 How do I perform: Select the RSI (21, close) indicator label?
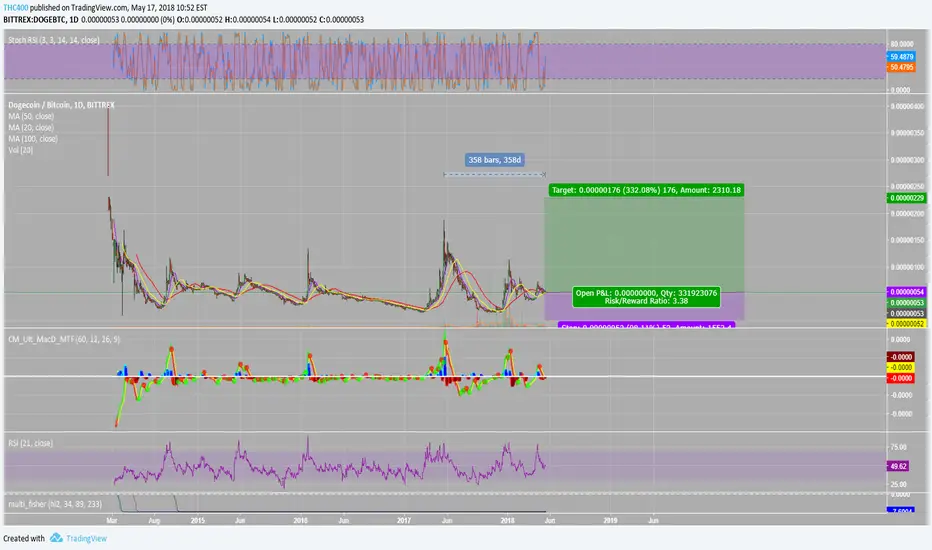coord(30,444)
